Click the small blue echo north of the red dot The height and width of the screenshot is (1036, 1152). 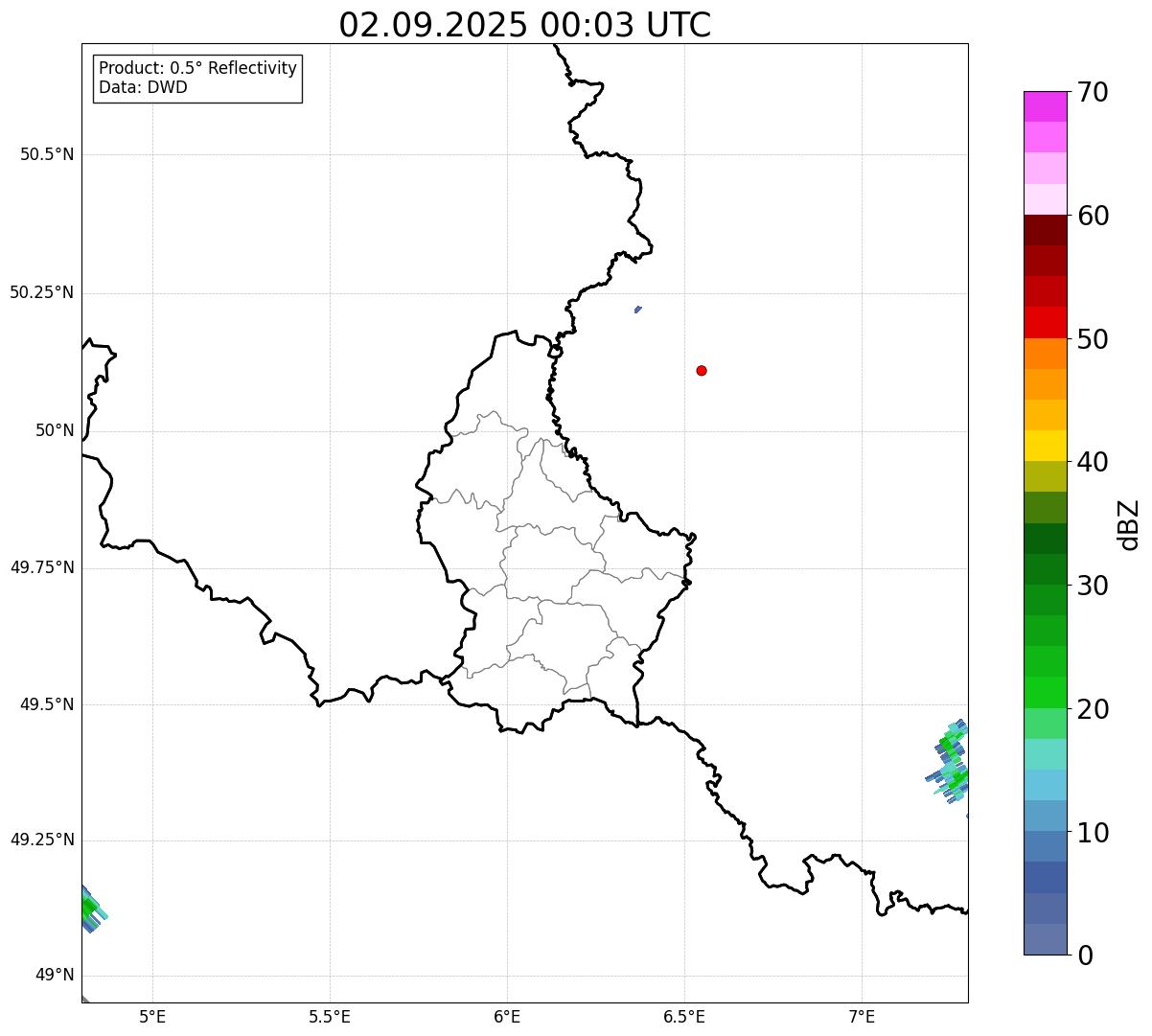point(638,309)
